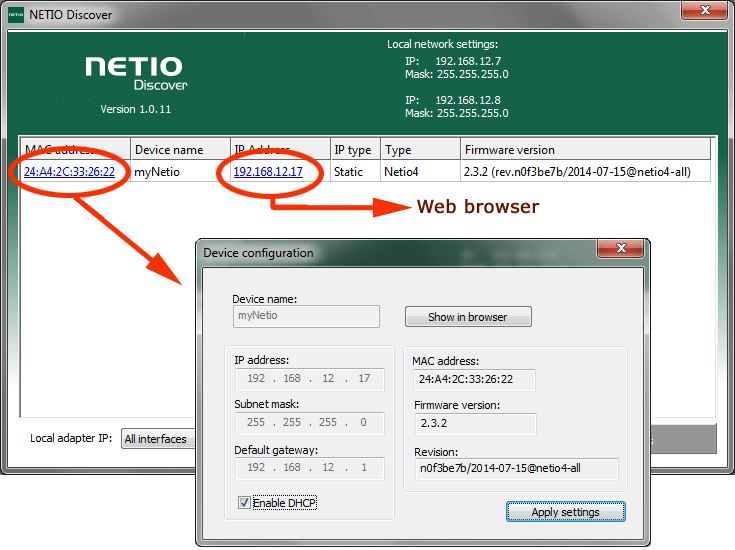
Task: Select the Static IP type cell
Action: 355,172
